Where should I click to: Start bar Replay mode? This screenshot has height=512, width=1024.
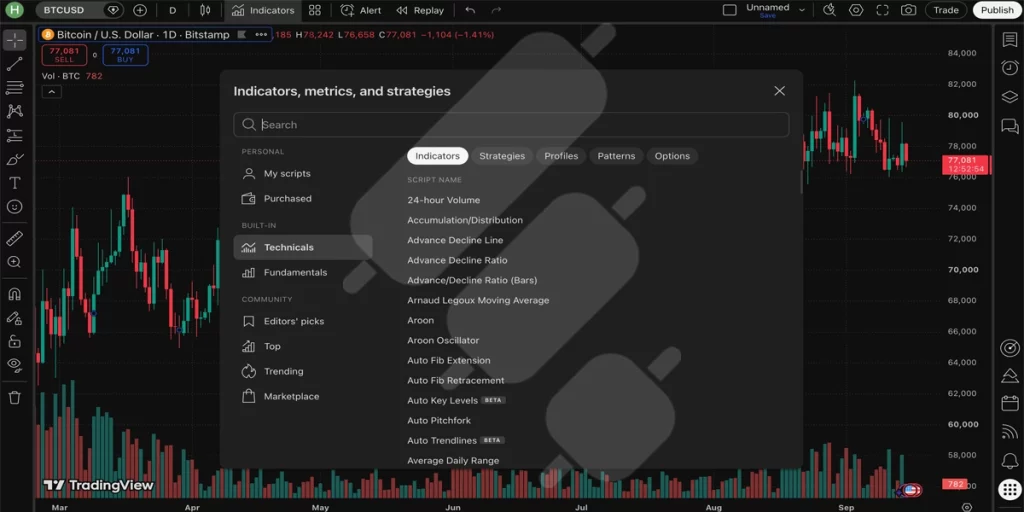(x=420, y=10)
